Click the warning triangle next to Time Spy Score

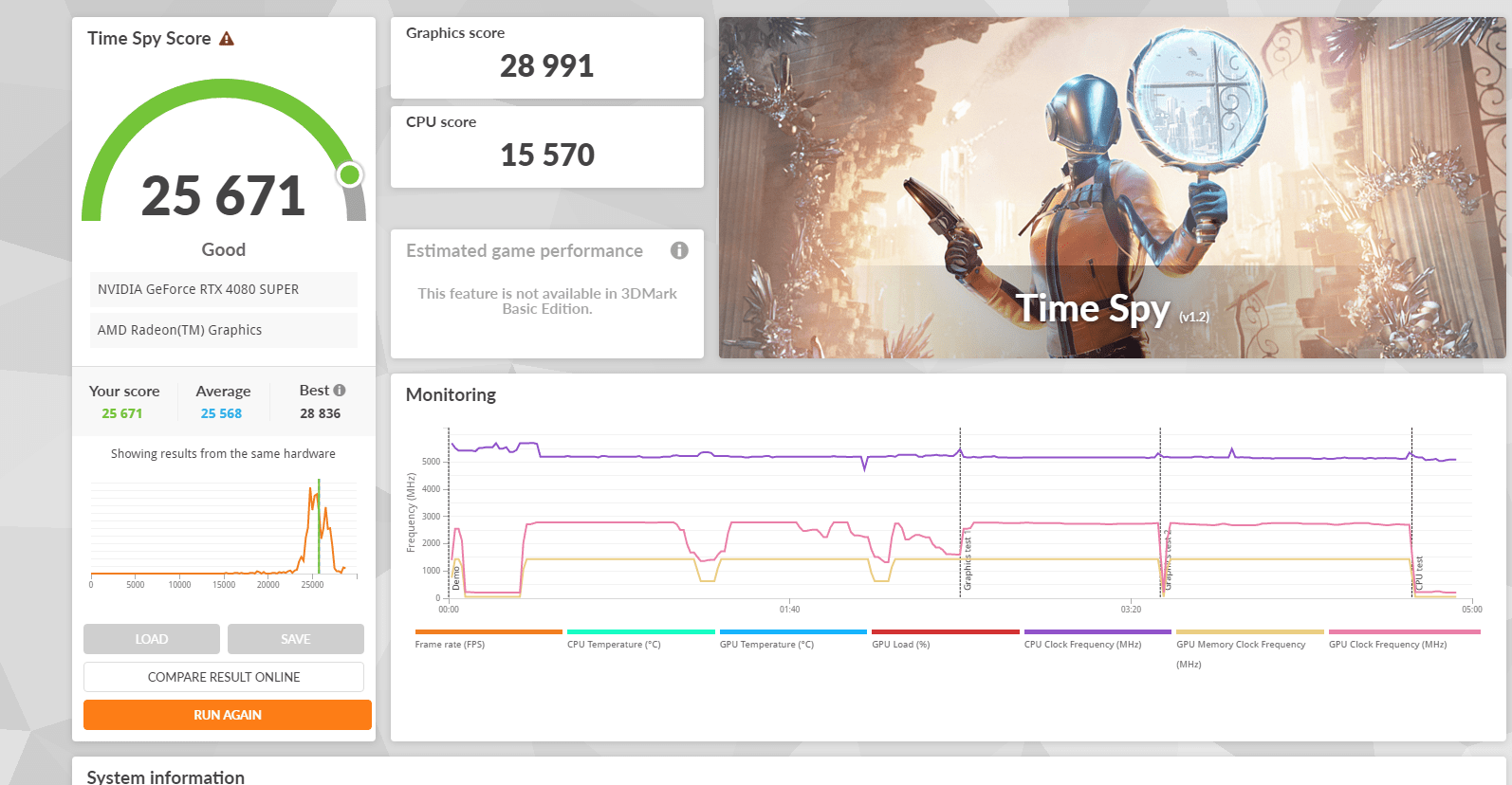[x=227, y=39]
